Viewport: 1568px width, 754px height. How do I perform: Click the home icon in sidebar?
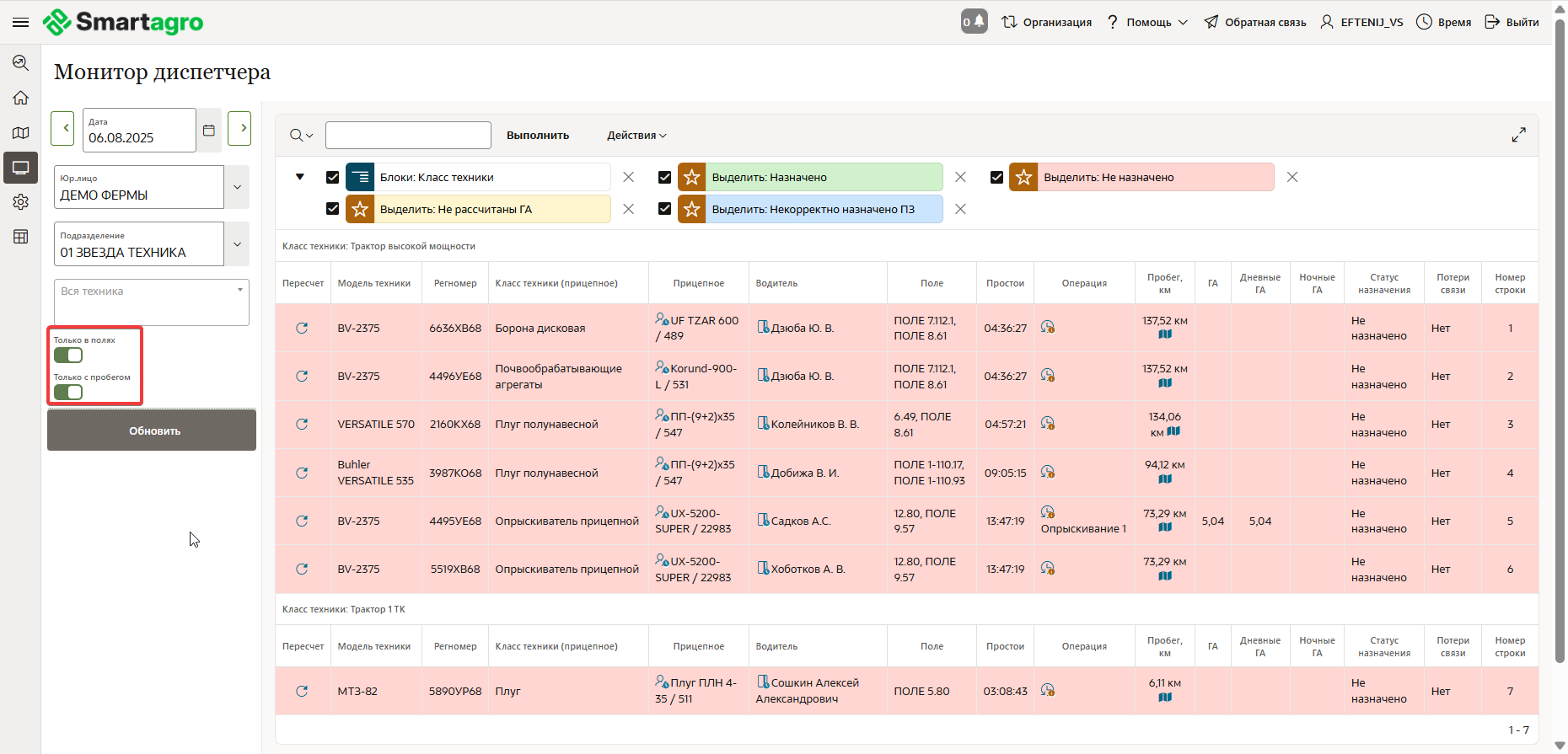pos(20,98)
